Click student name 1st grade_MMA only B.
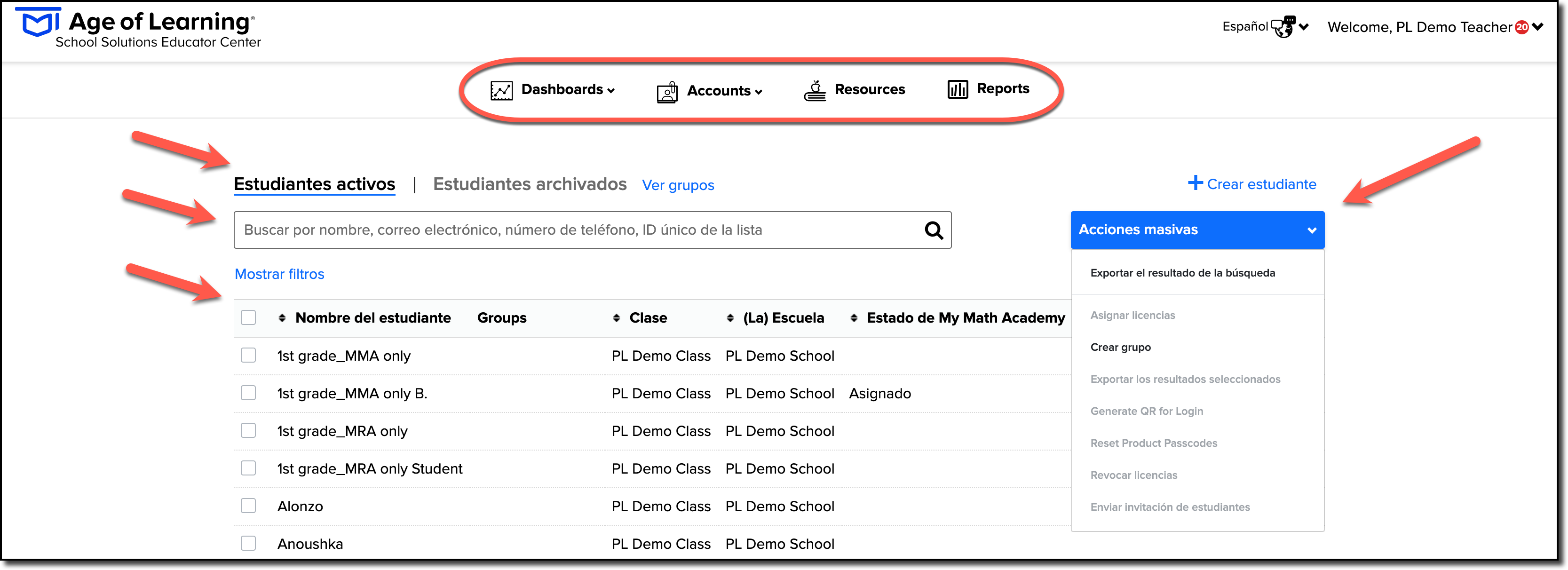Image resolution: width=1568 pixels, height=570 pixels. point(352,393)
